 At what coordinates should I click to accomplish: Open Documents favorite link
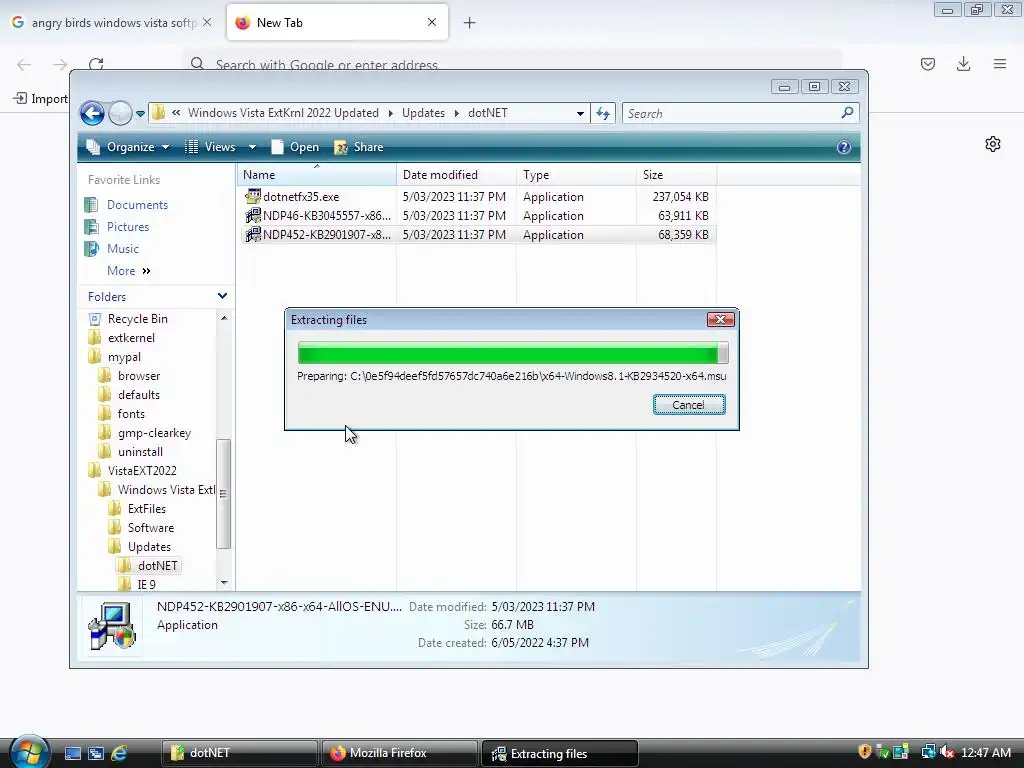pos(137,205)
